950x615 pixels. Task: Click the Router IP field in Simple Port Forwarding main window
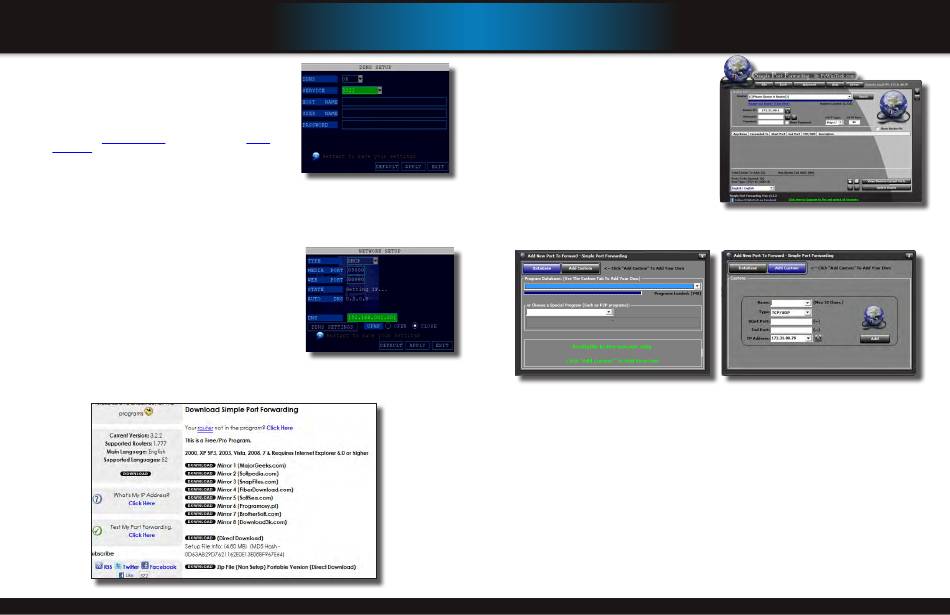tap(771, 110)
